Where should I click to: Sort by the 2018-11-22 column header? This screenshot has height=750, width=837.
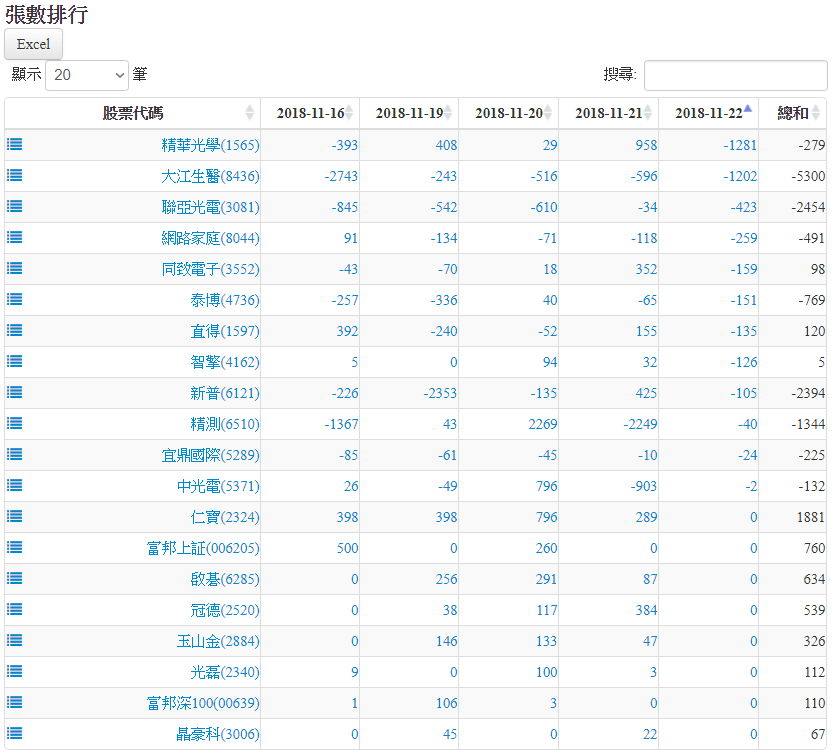[708, 113]
